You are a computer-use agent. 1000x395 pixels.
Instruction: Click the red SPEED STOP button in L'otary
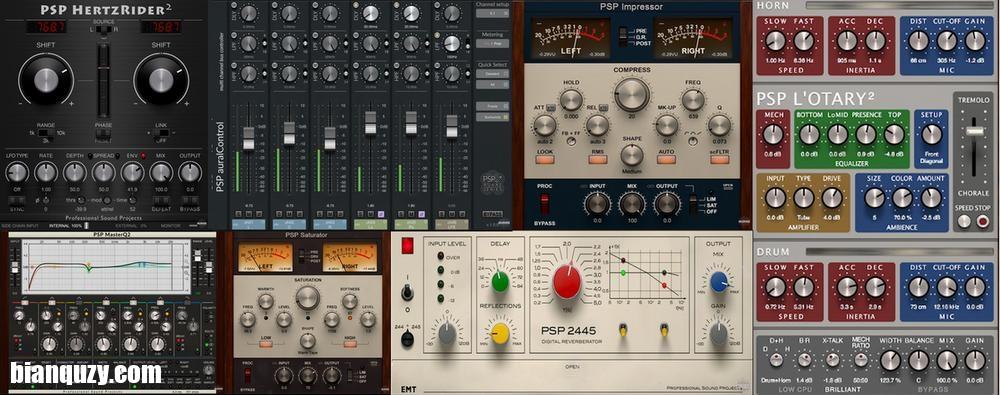983,221
